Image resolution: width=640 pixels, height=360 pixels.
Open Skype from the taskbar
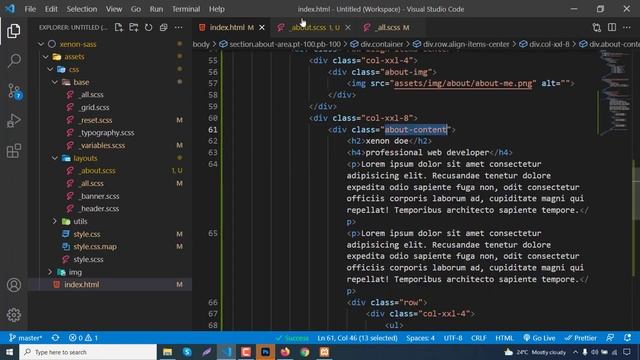tap(187, 352)
